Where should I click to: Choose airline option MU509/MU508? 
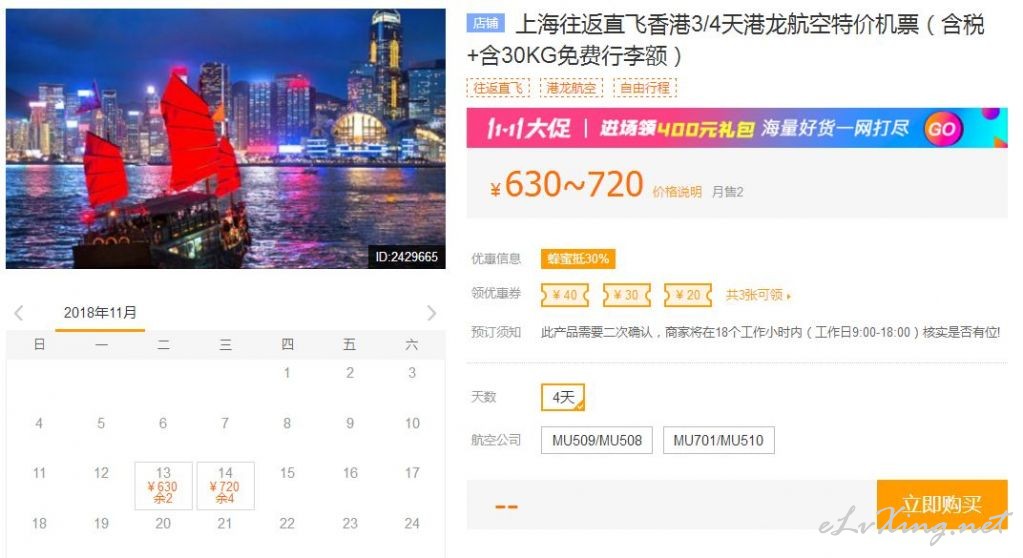[x=596, y=440]
